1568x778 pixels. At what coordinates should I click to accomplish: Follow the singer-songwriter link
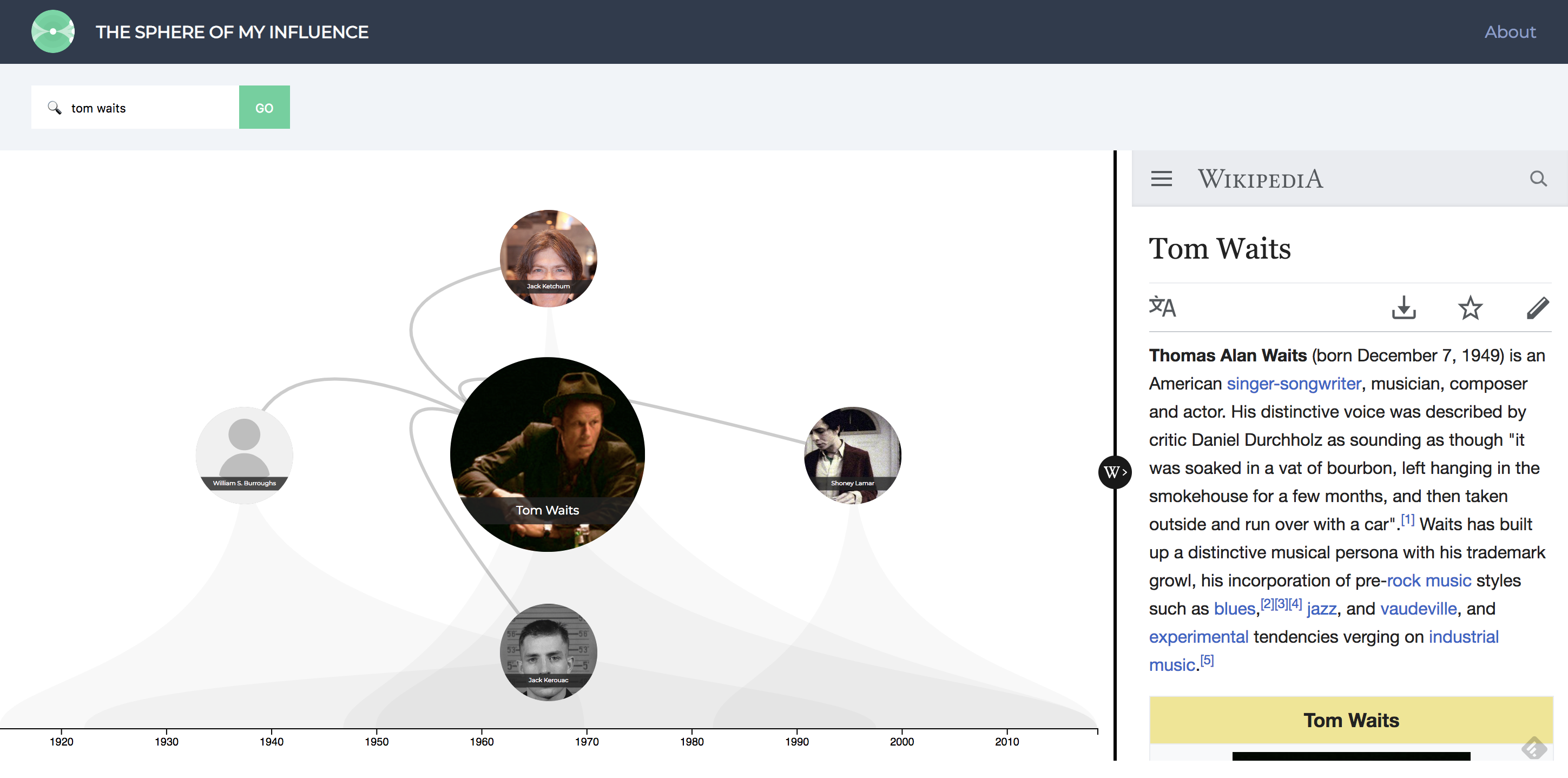click(1294, 384)
